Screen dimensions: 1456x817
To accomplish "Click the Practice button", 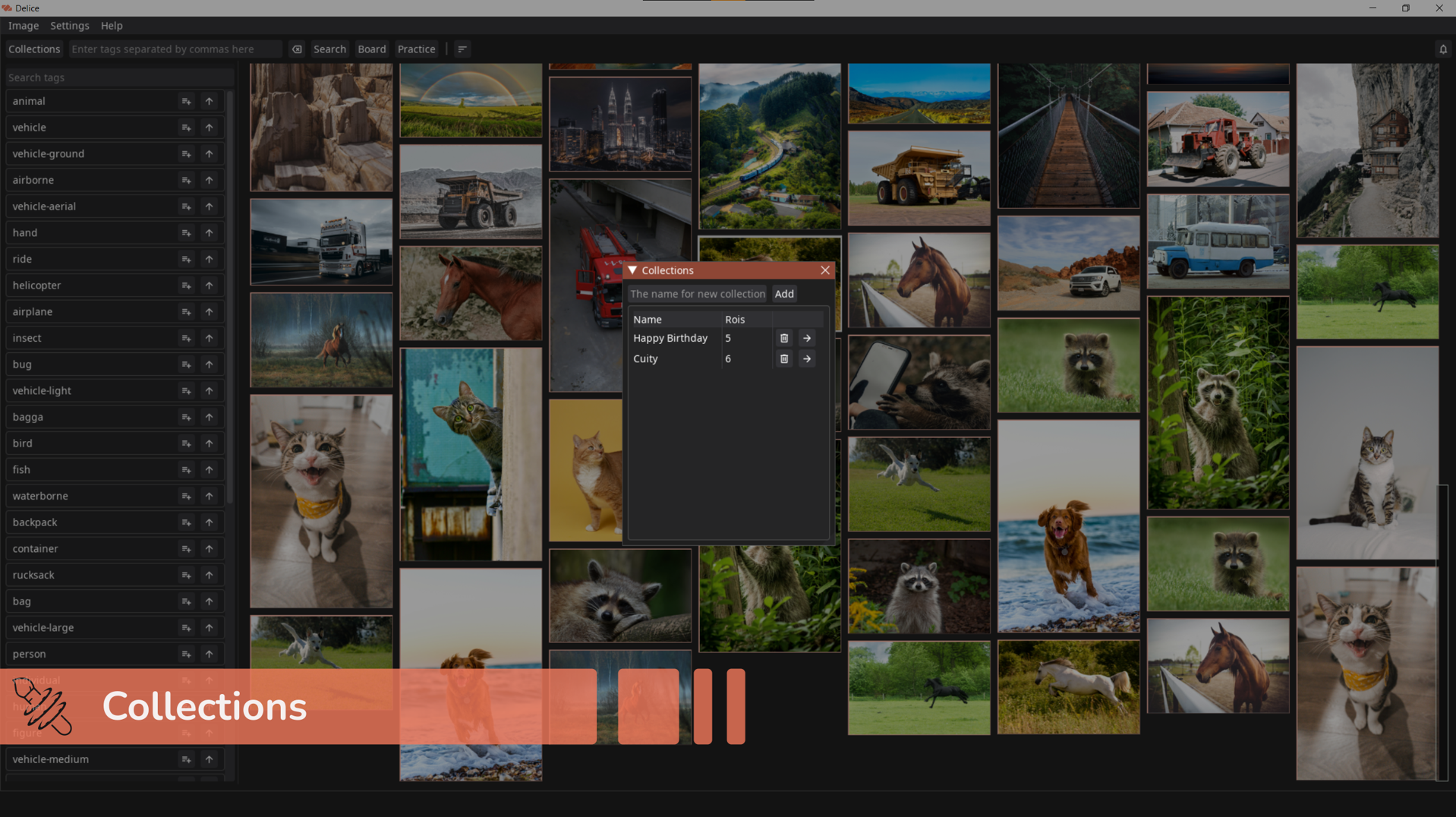I will [x=416, y=49].
